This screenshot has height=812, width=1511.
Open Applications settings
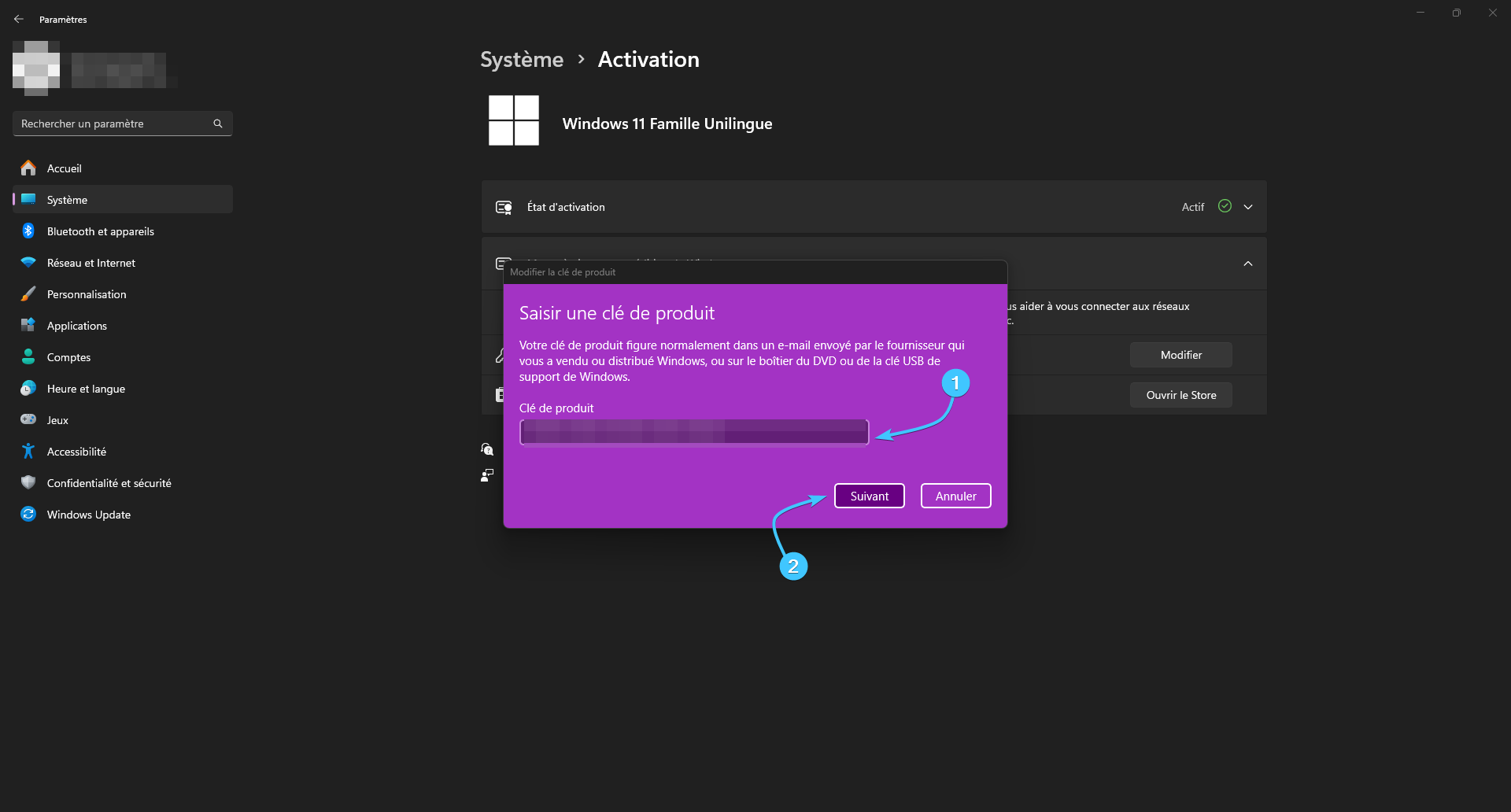click(123, 326)
